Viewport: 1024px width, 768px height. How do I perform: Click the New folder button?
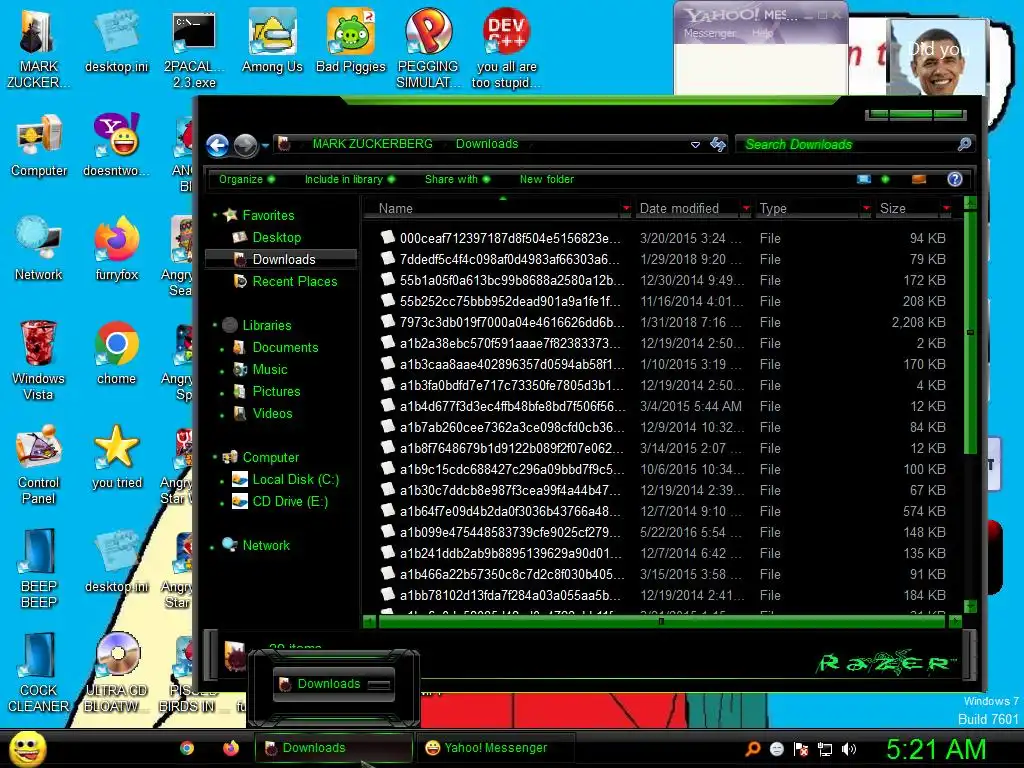coord(547,179)
